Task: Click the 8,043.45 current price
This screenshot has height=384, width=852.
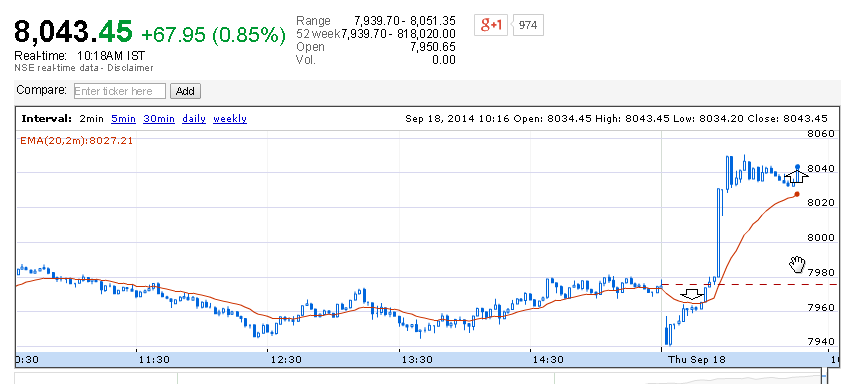Action: point(73,32)
